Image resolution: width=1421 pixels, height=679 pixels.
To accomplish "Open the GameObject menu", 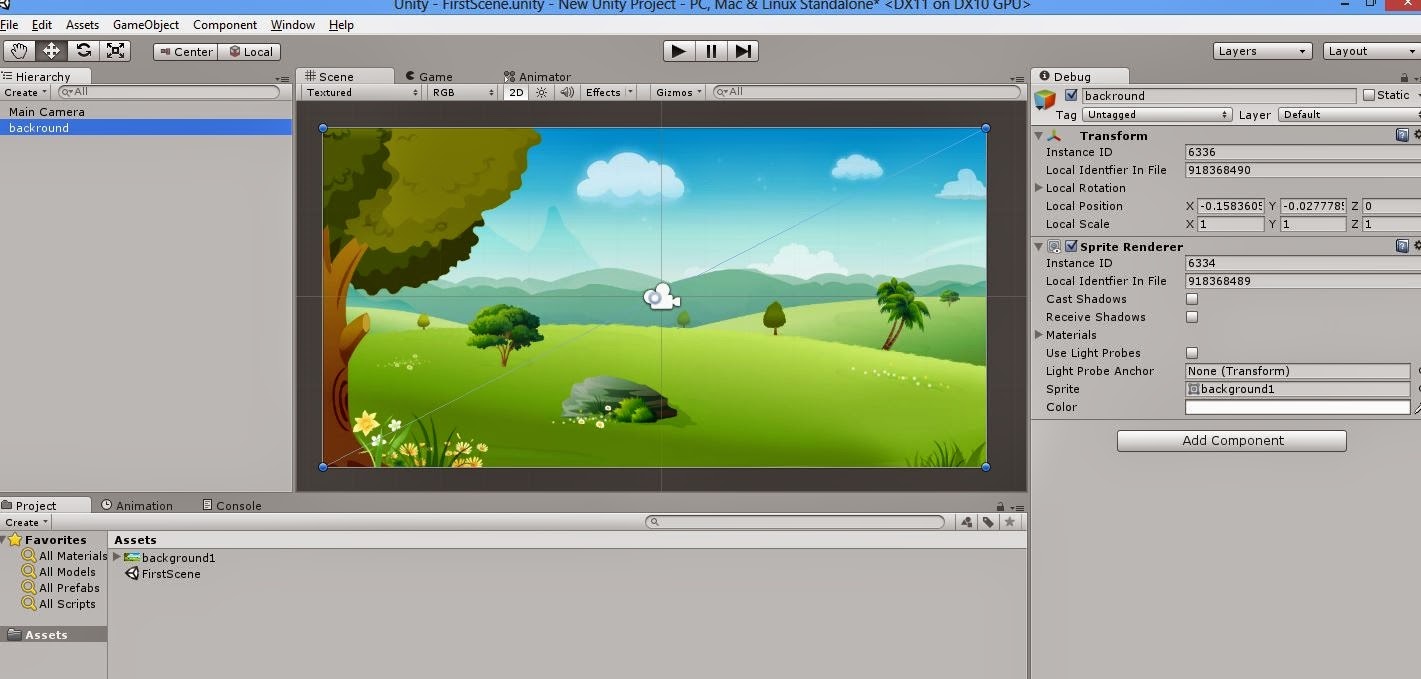I will point(145,24).
